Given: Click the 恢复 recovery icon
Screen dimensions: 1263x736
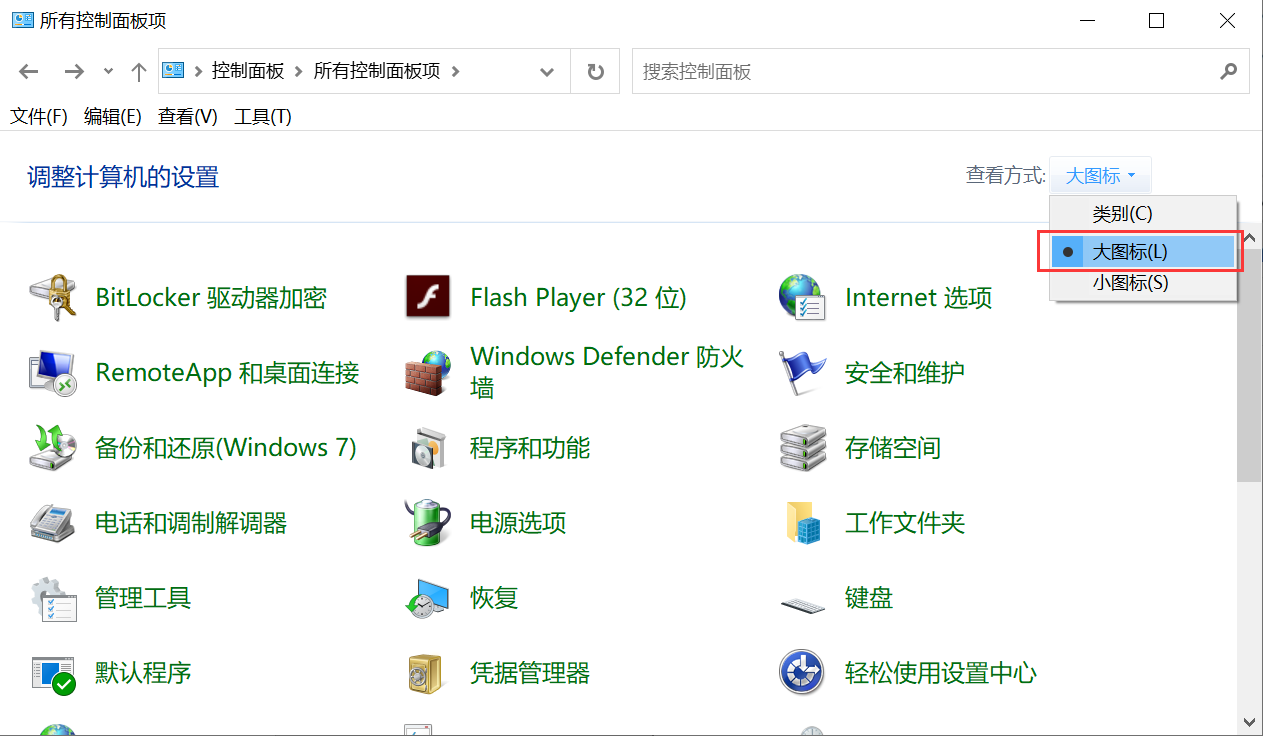Looking at the screenshot, I should pos(428,598).
